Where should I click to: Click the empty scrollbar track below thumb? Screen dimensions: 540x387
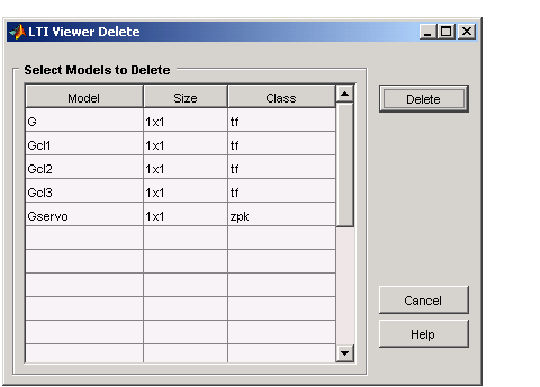click(x=345, y=285)
